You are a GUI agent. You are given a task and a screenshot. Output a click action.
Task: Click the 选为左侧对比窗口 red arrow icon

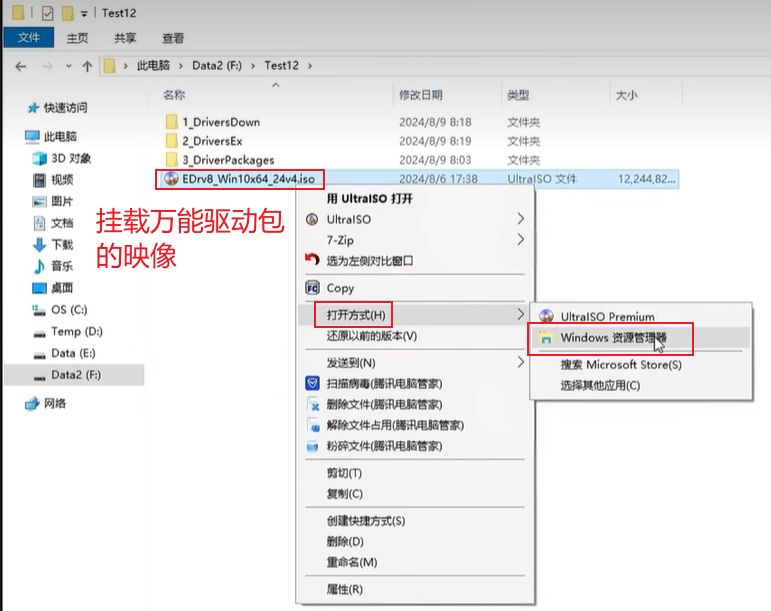click(x=311, y=261)
